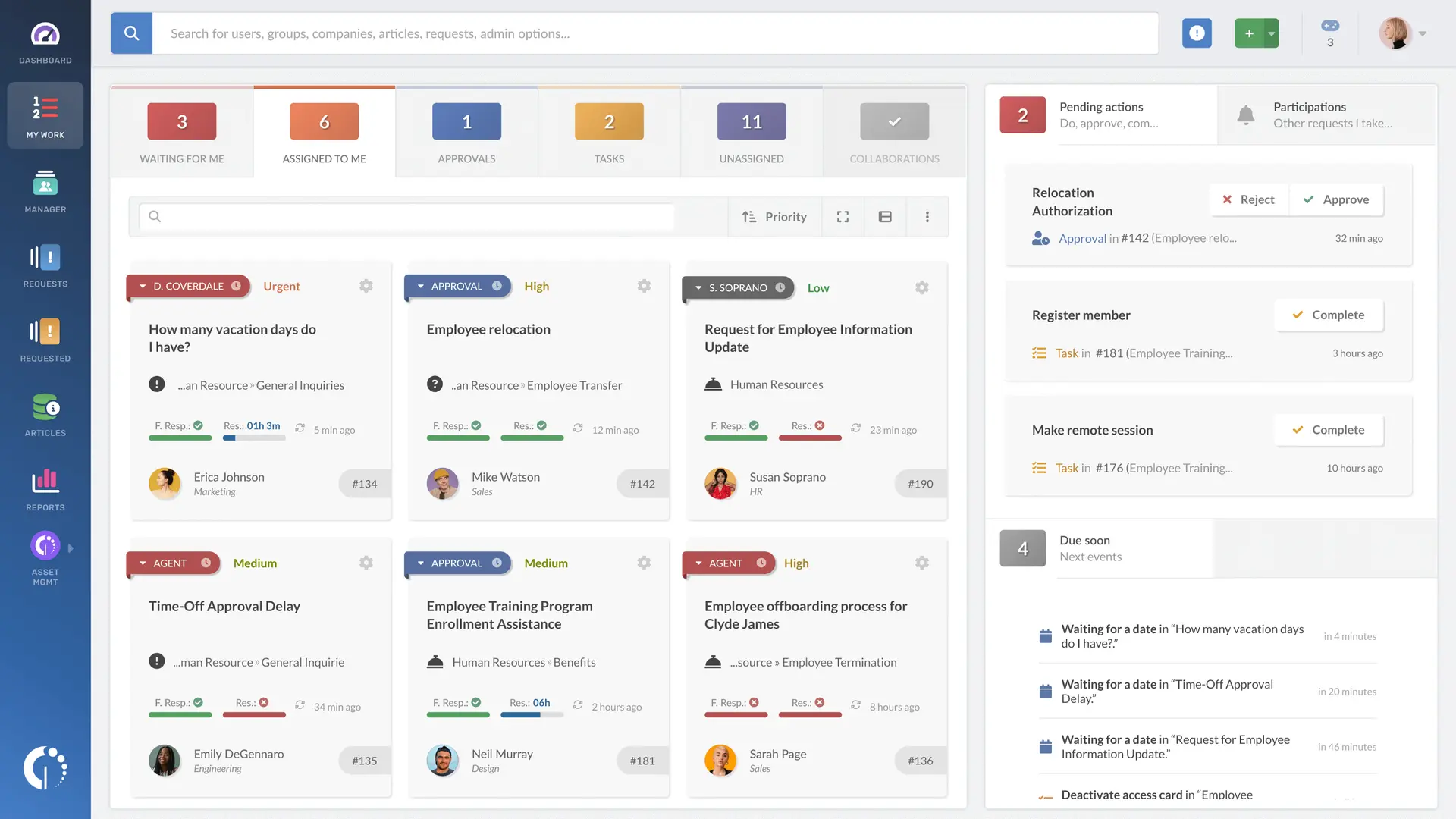The width and height of the screenshot is (1456, 819).
Task: Expand the D. COVERDALE status dropdown
Action: 143,286
